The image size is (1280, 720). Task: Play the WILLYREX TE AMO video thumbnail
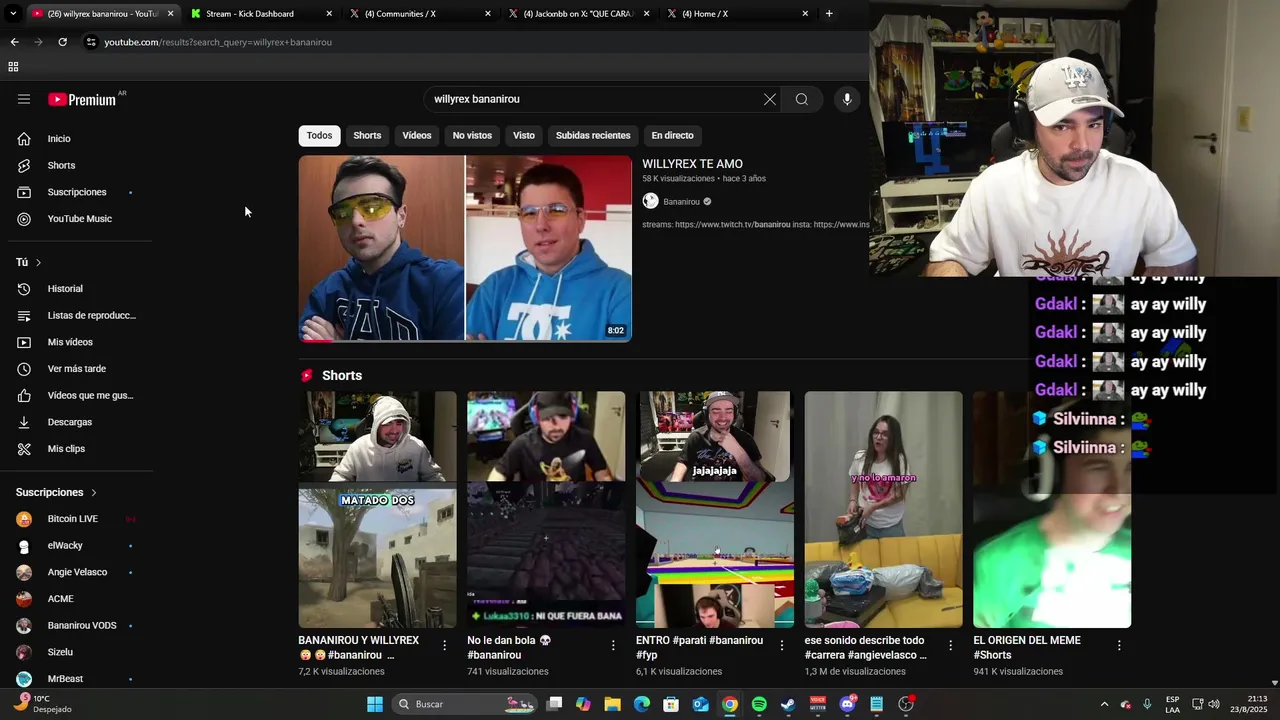(x=465, y=248)
